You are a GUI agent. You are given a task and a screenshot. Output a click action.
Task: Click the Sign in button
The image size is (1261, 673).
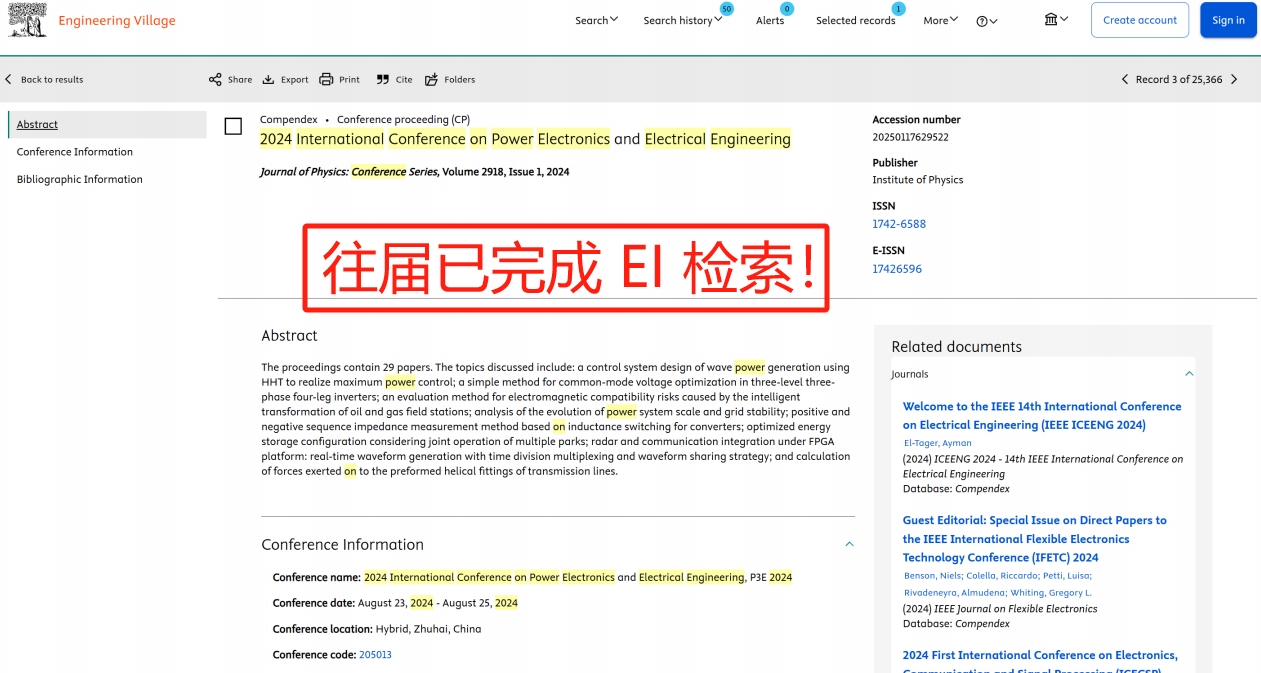(1228, 20)
